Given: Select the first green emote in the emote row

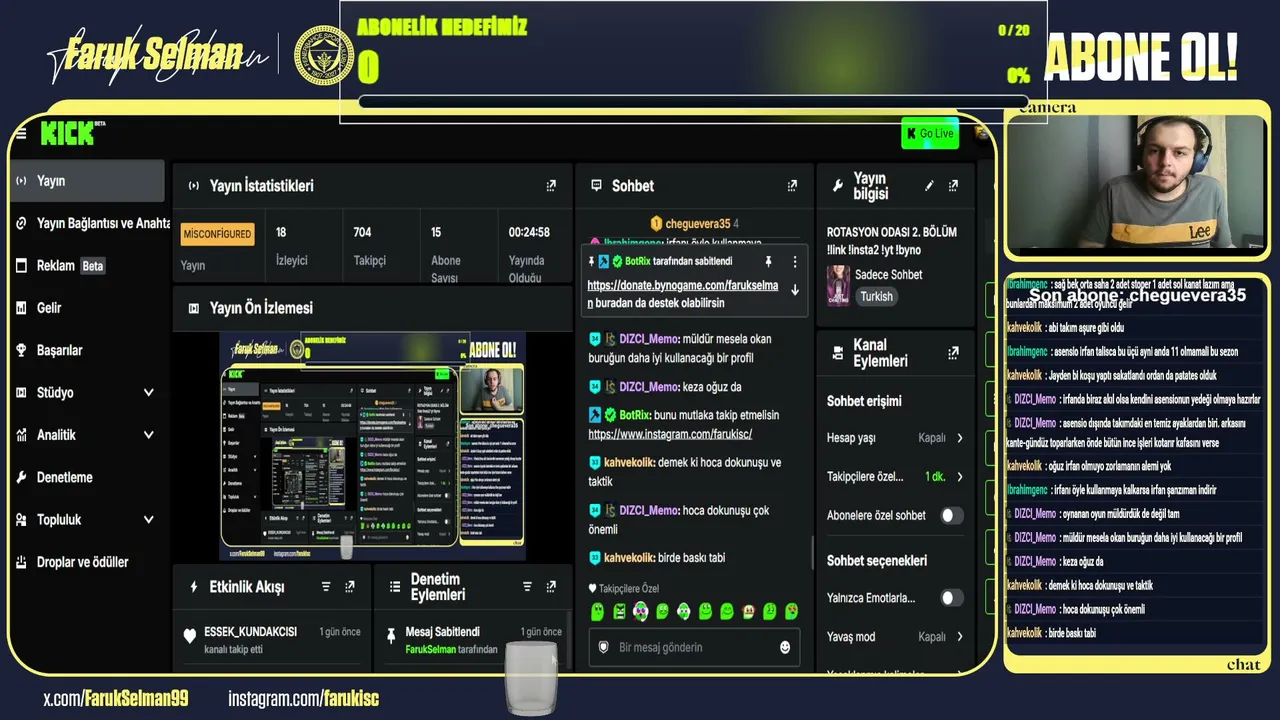Looking at the screenshot, I should (598, 611).
